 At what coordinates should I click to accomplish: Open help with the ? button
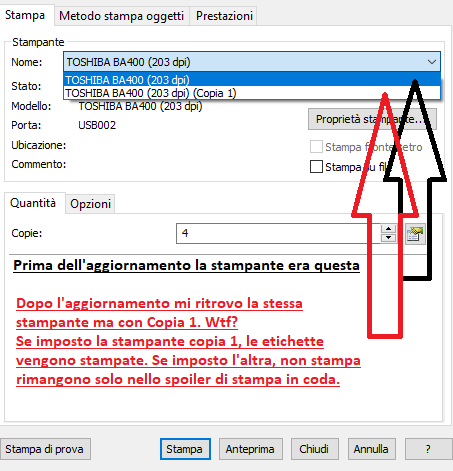pos(428,449)
